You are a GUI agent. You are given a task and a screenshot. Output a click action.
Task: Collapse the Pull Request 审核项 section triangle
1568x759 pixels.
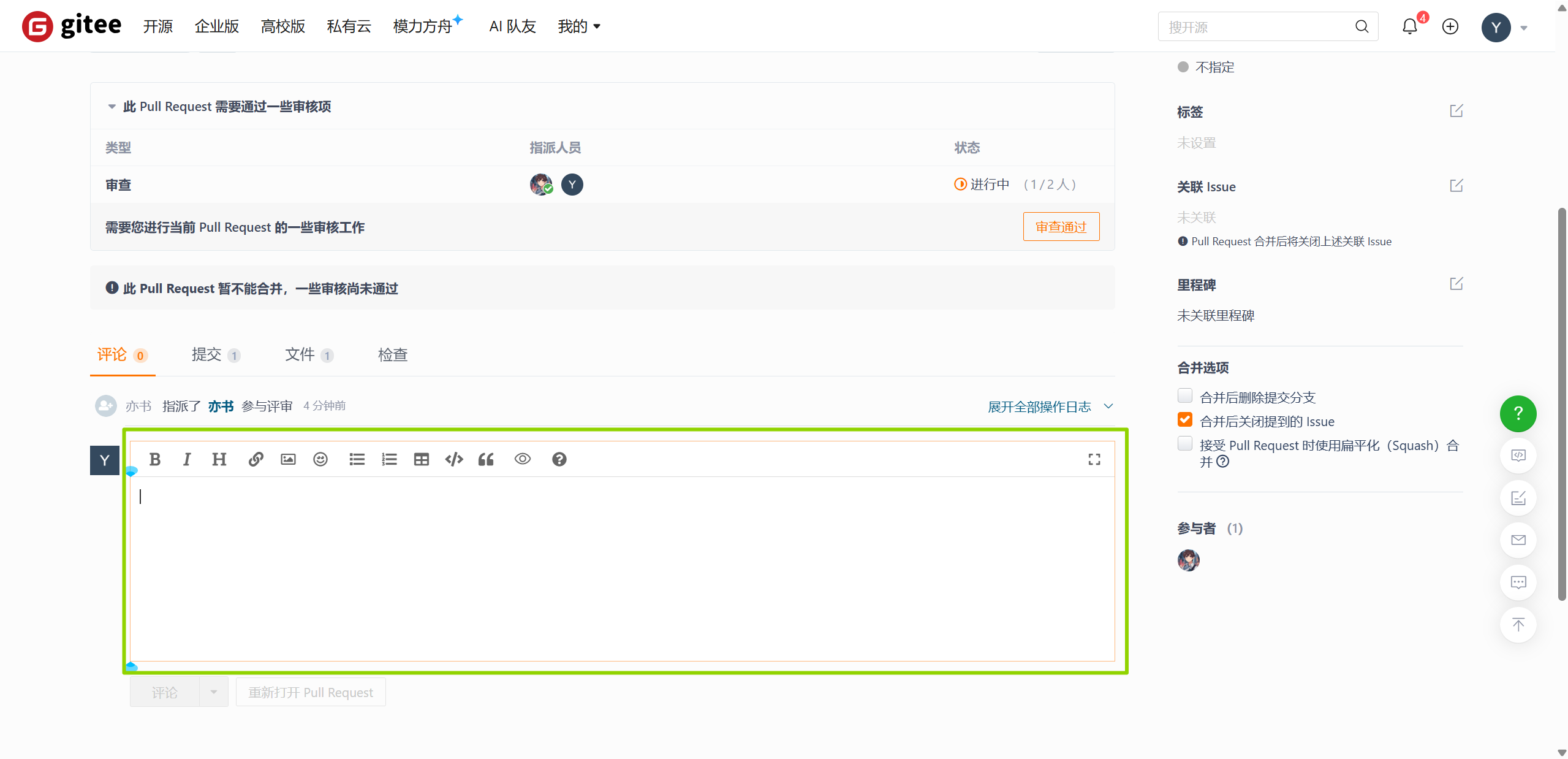pos(112,107)
